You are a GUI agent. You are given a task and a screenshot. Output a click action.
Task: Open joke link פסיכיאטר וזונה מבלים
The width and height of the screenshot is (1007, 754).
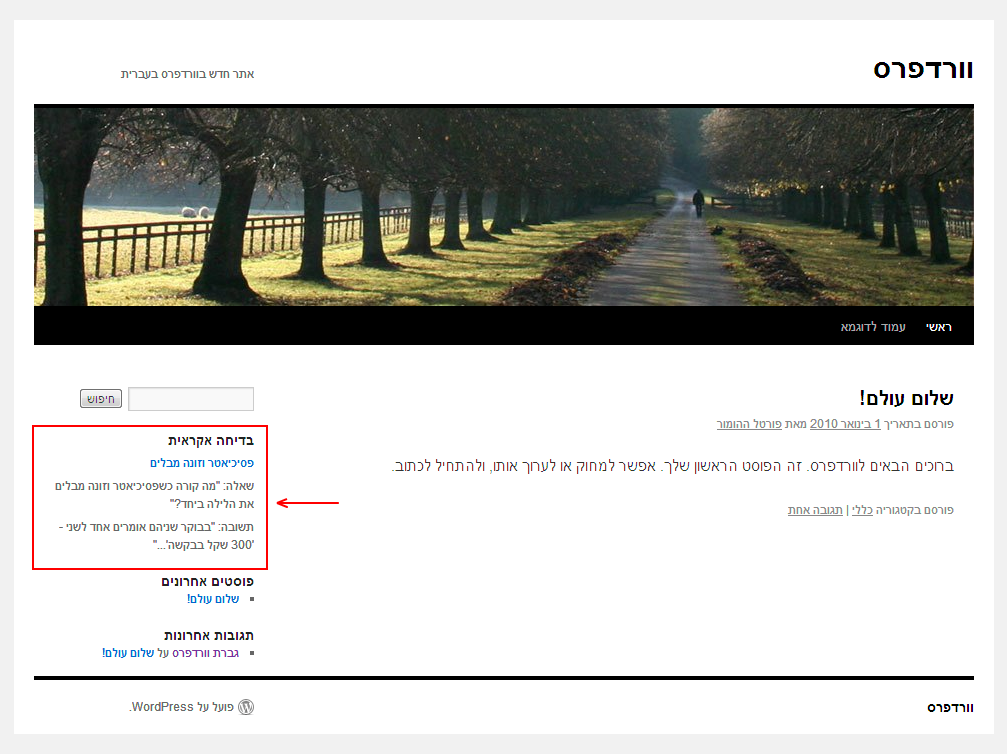tap(202, 463)
